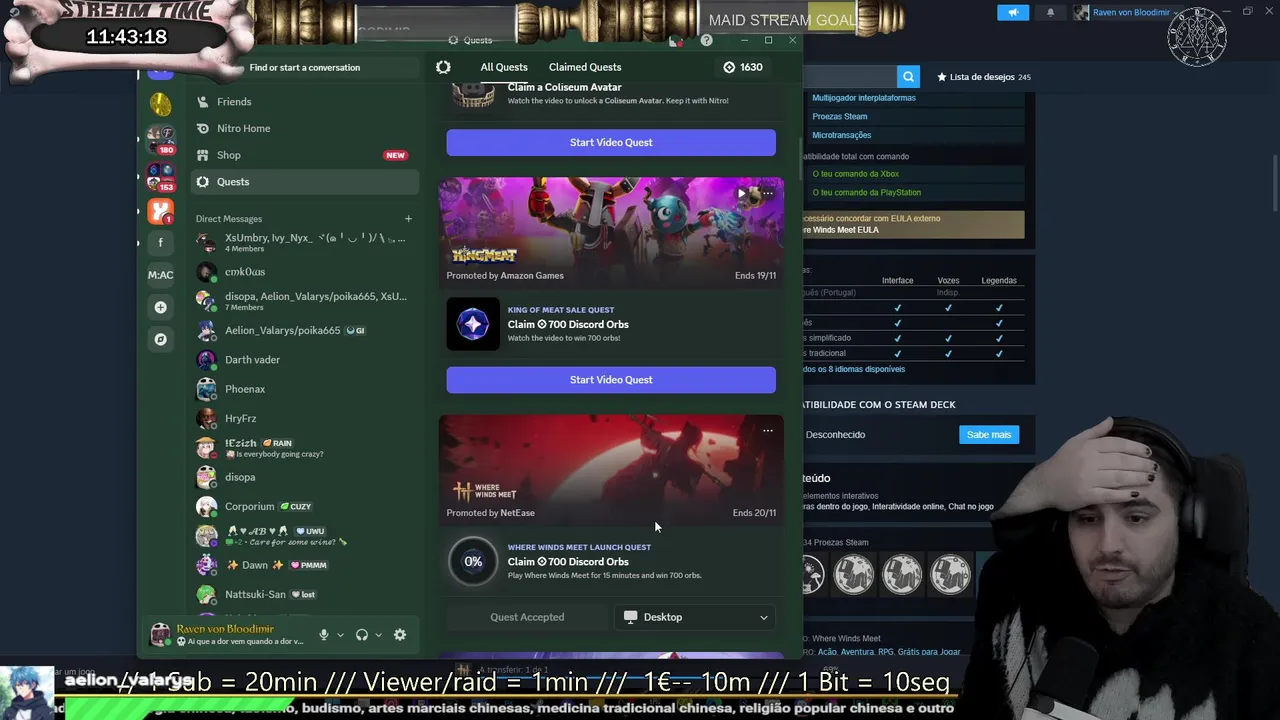
Task: Create a new DM with plus icon
Action: 408,219
